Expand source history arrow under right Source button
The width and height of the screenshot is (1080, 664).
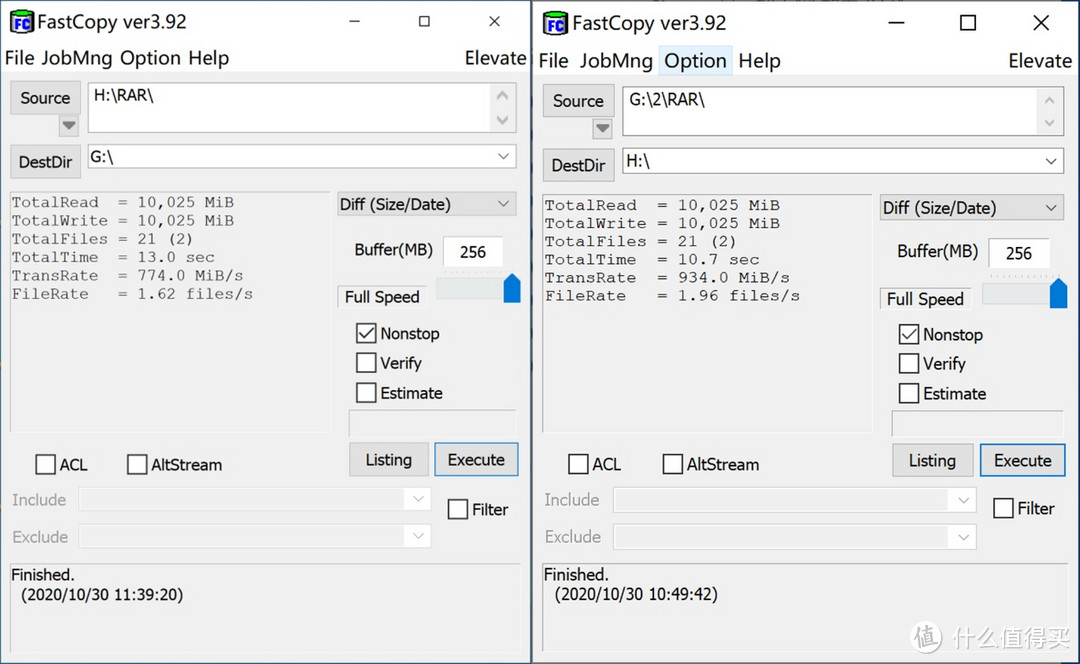click(x=602, y=128)
